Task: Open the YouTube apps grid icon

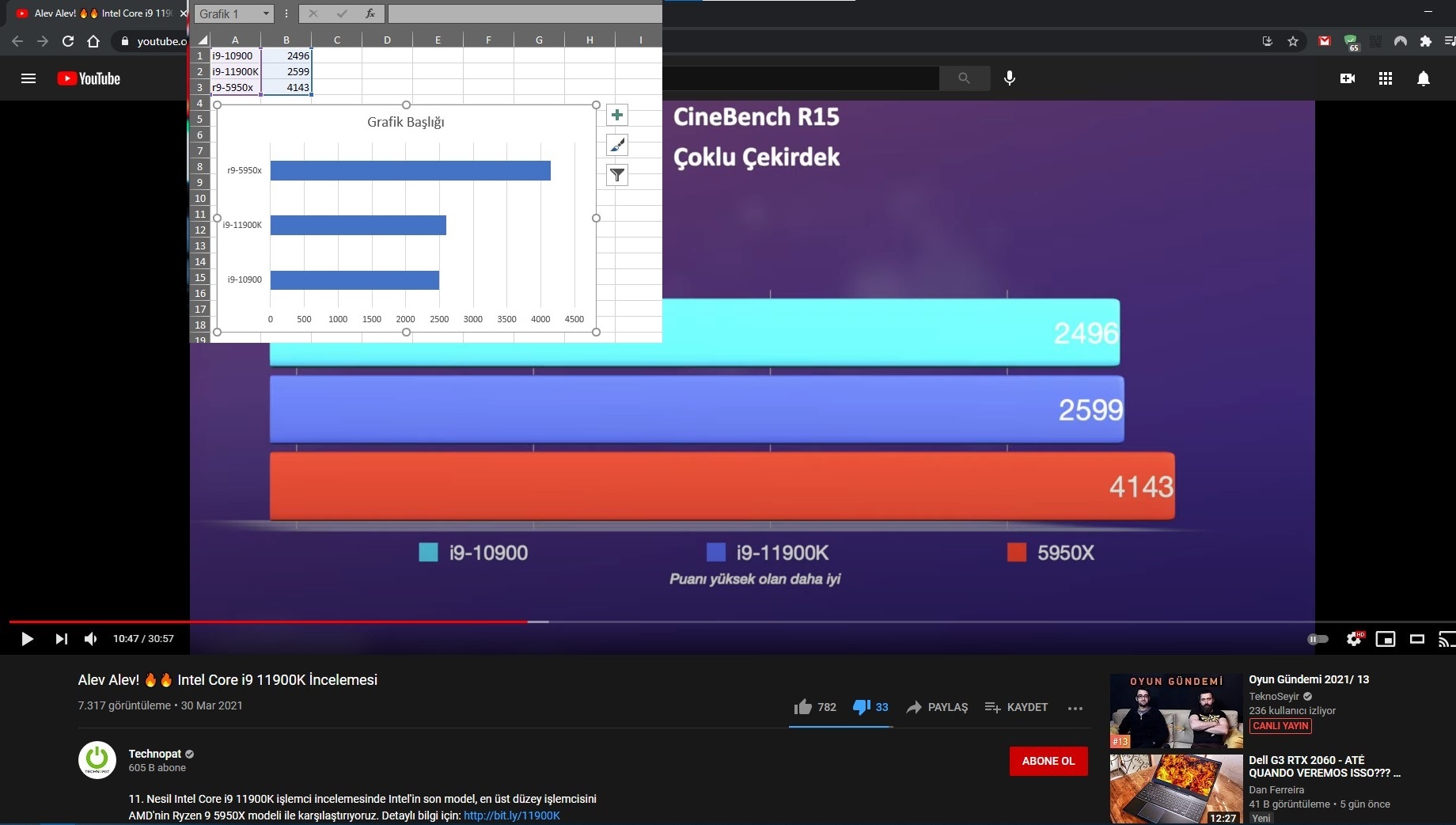Action: (1386, 78)
